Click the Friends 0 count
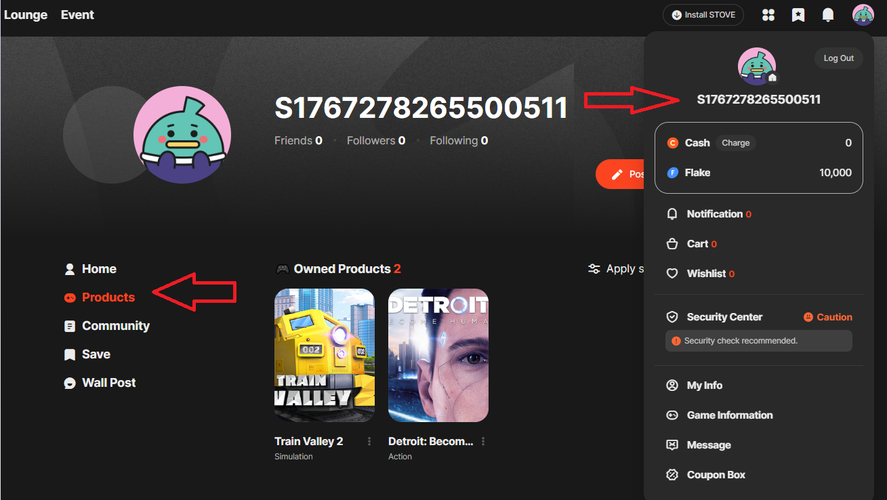 pyautogui.click(x=298, y=140)
